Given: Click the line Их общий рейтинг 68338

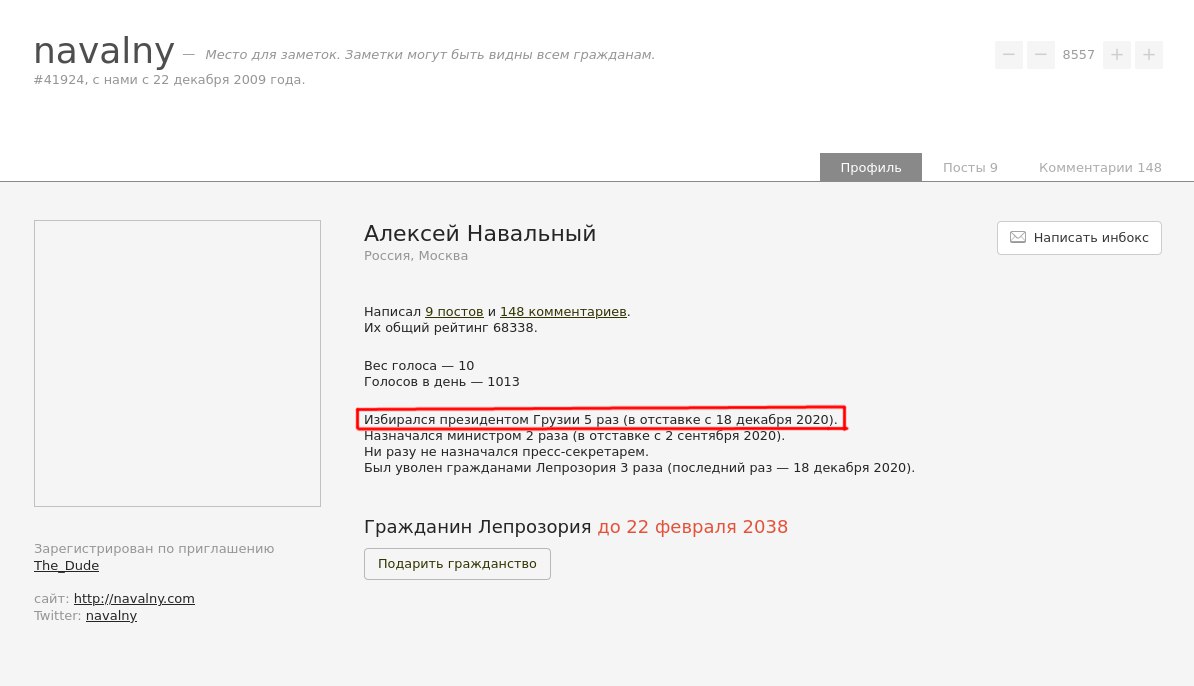Looking at the screenshot, I should click(x=451, y=328).
